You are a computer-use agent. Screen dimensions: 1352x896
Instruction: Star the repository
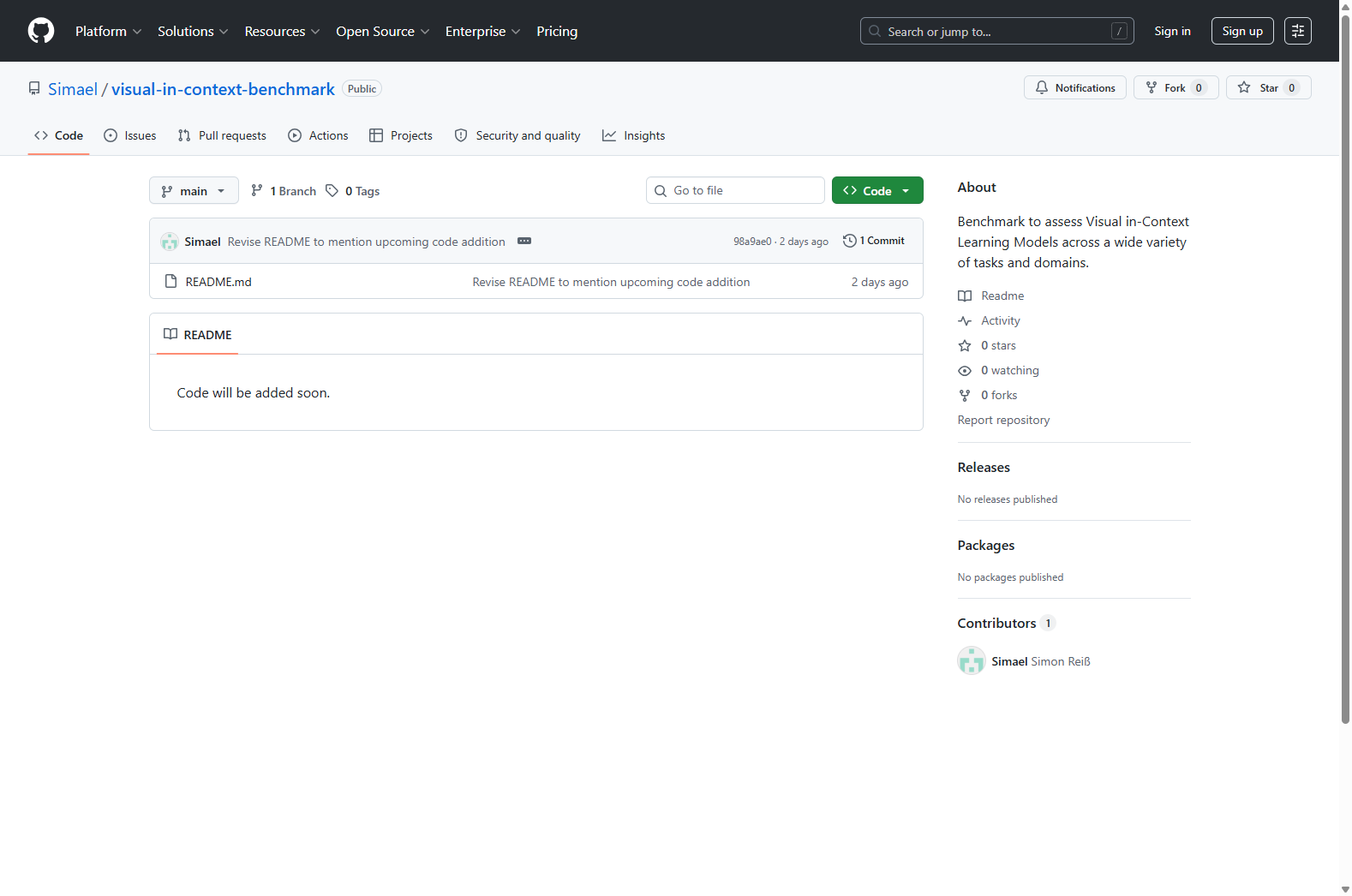pos(1268,87)
